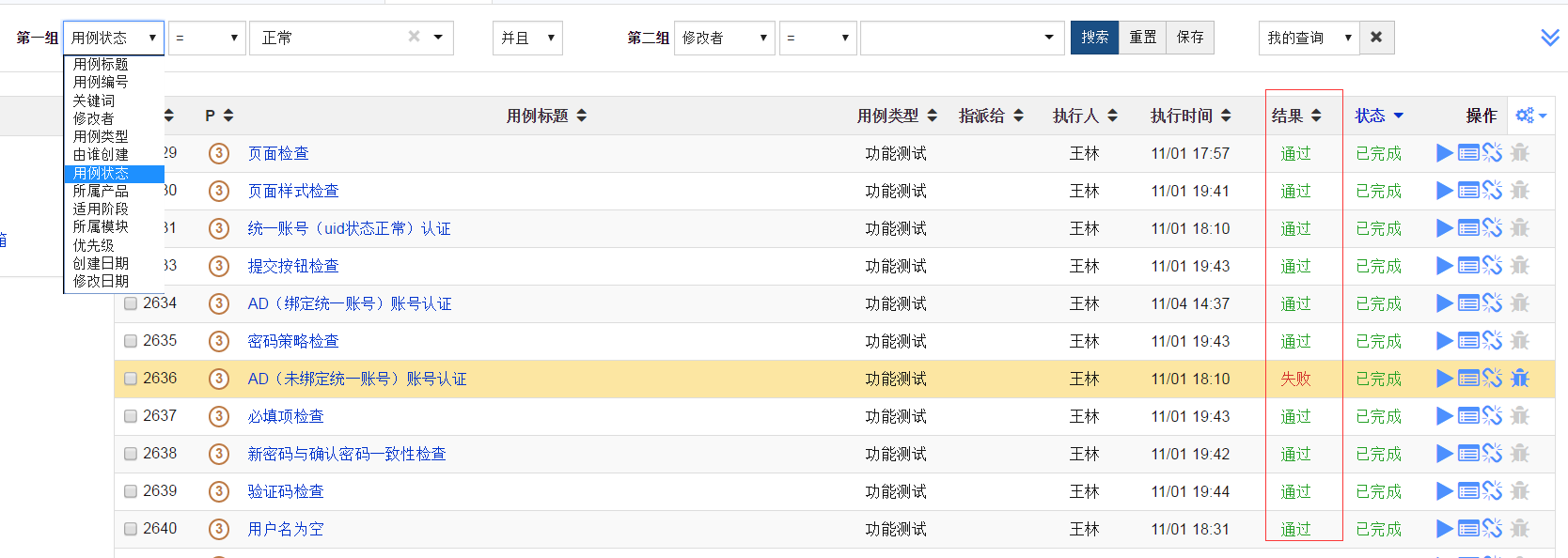Open the AD（未绑定统一账号）账号认证 case link

tap(357, 379)
